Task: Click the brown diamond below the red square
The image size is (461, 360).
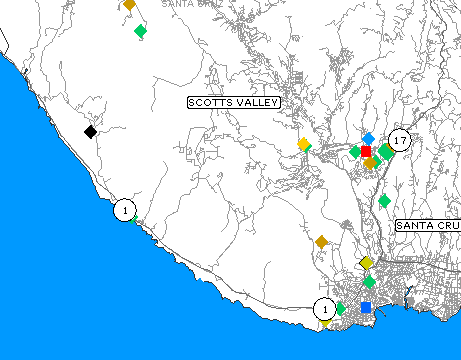Action: 370,163
